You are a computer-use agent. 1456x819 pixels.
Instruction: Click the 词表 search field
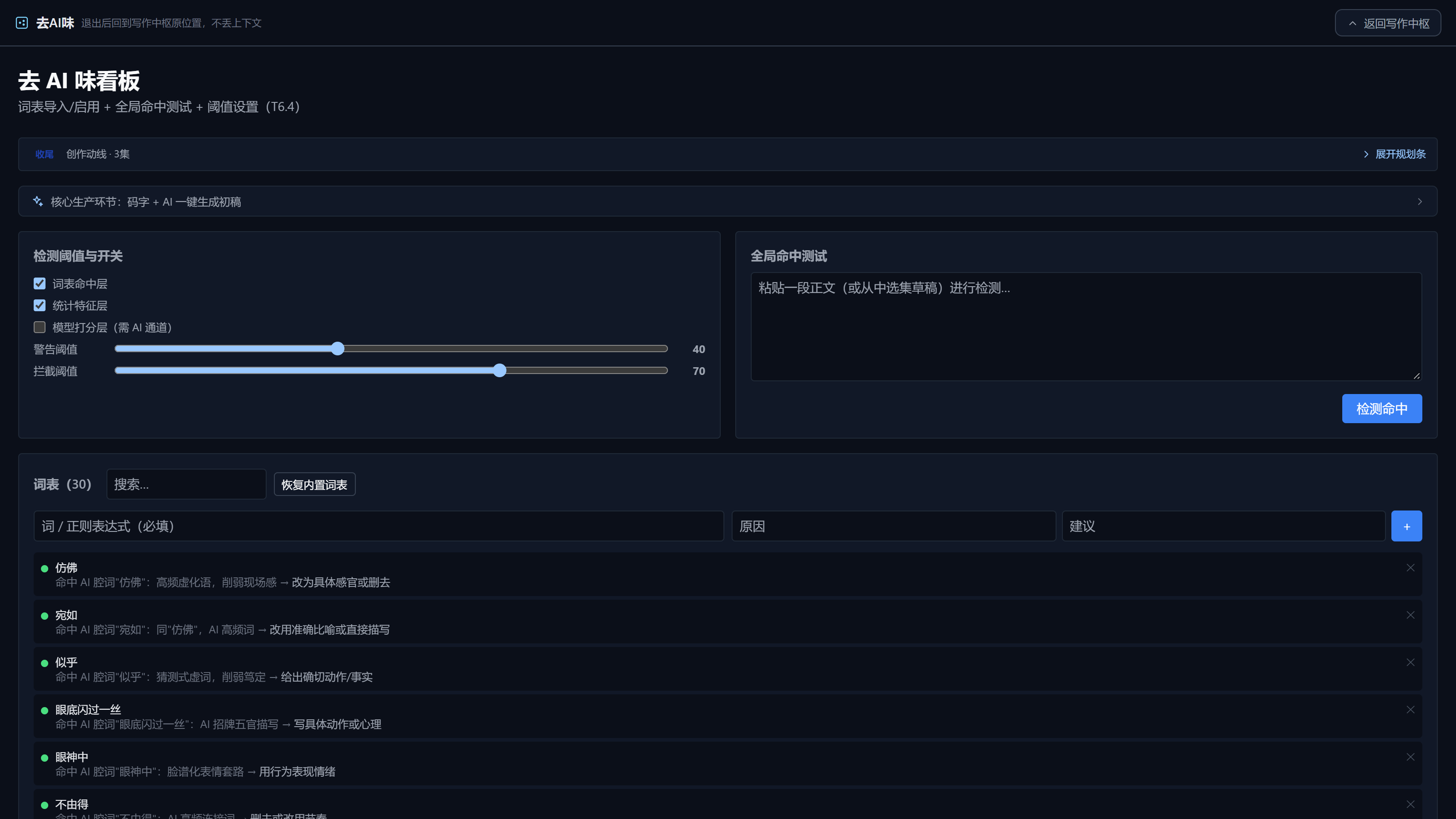(x=186, y=485)
